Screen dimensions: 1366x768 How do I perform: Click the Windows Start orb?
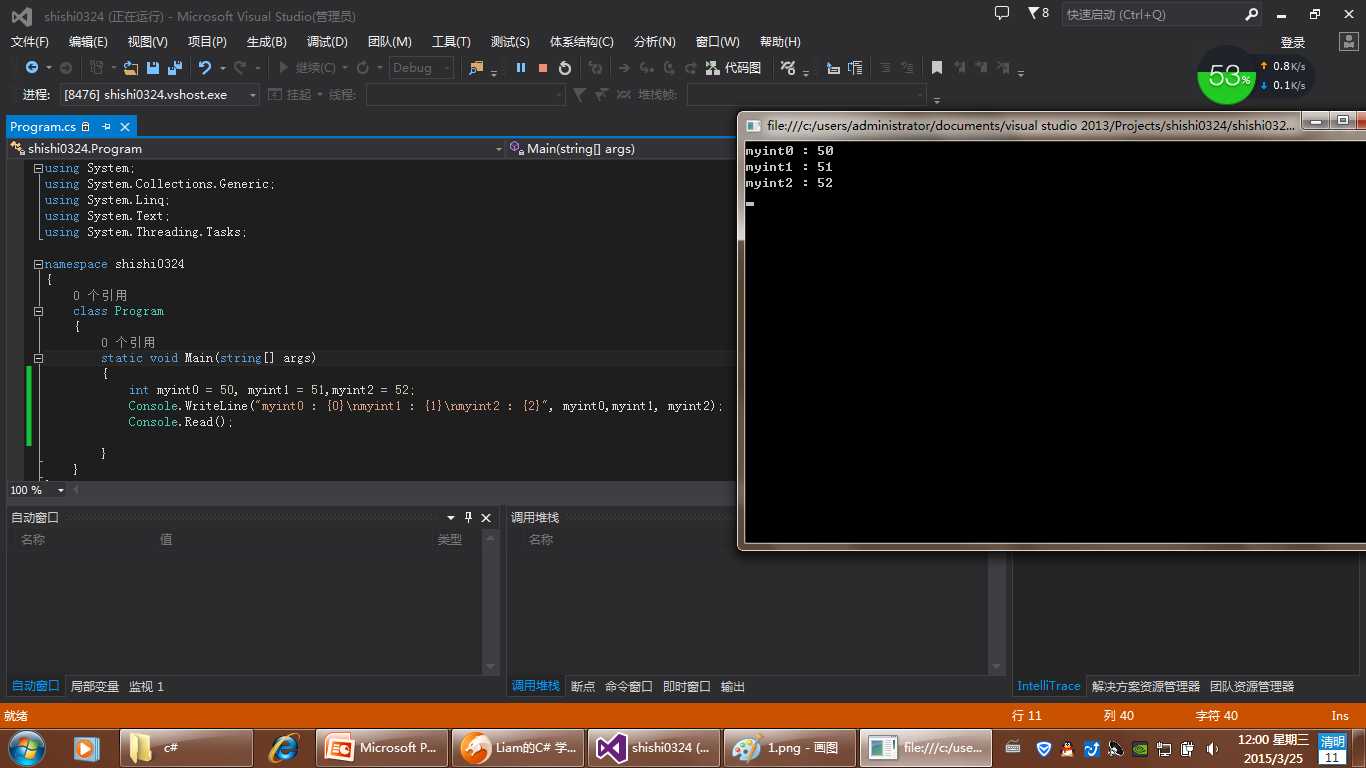(26, 748)
